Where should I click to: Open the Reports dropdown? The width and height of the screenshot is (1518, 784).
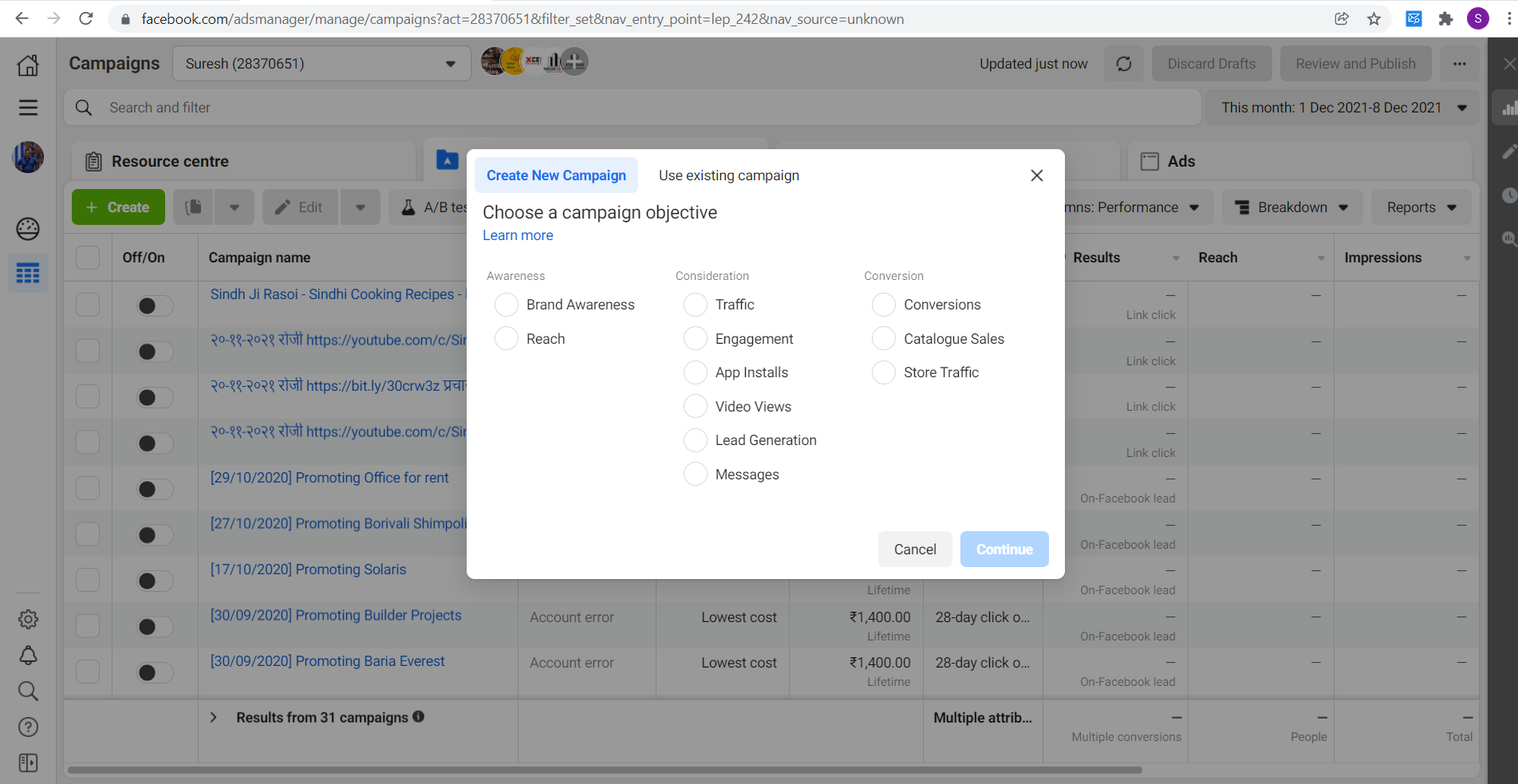tap(1421, 207)
